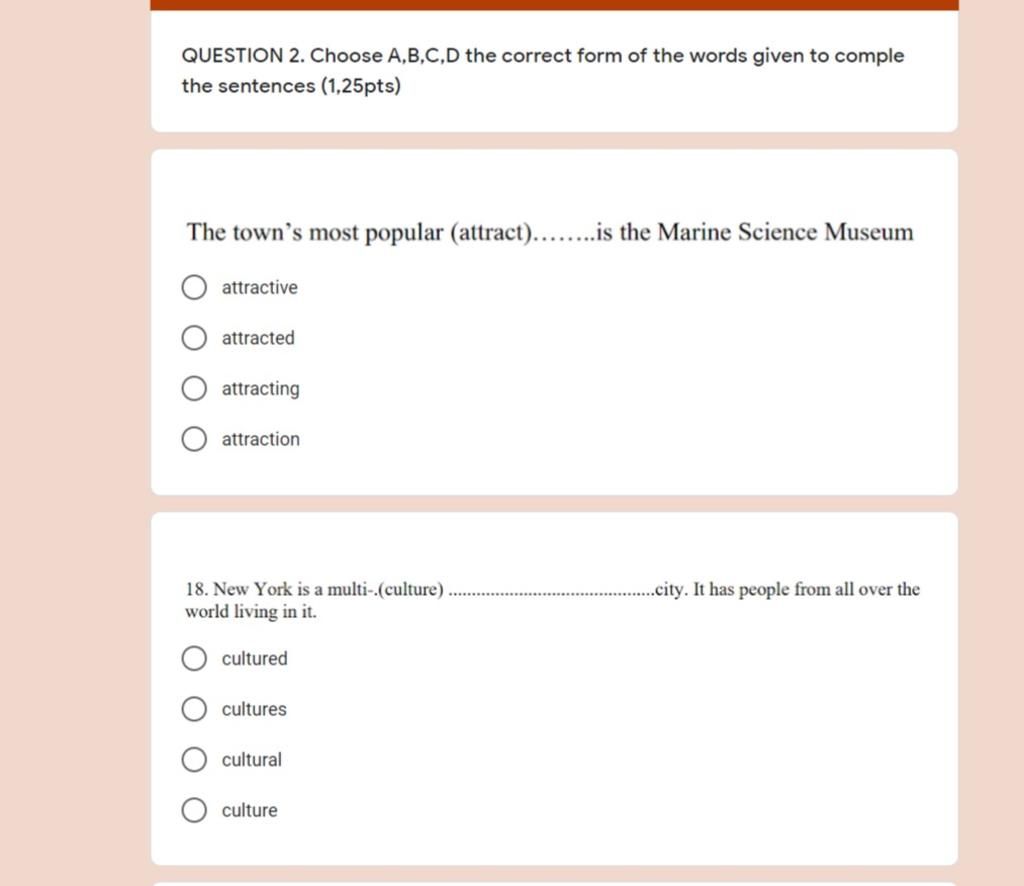Click the 'attracting' answer label text
Screen dimensions: 1024x886
click(x=261, y=389)
